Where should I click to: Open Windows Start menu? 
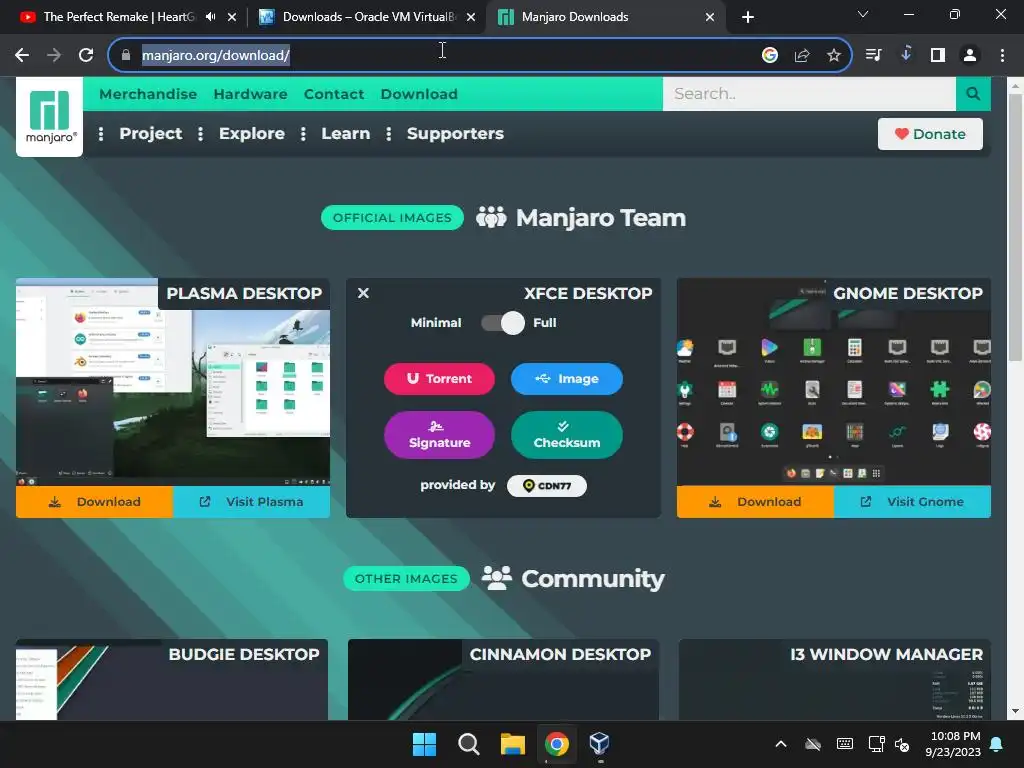[424, 744]
